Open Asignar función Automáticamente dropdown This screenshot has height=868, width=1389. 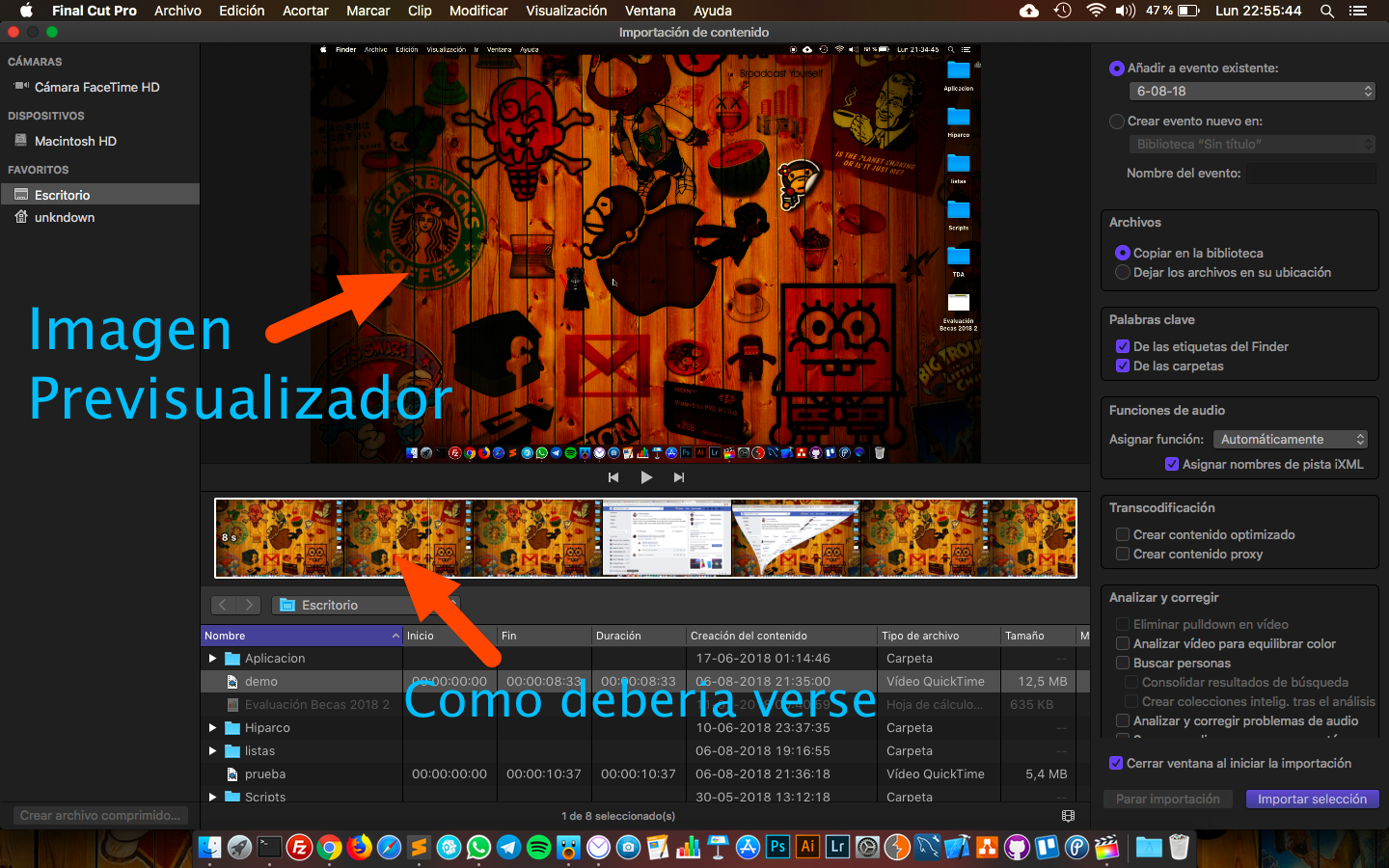(x=1291, y=439)
